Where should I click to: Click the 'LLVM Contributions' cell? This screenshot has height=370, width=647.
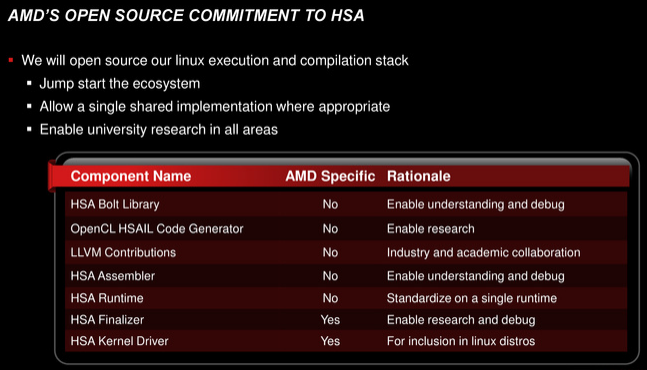tap(123, 252)
